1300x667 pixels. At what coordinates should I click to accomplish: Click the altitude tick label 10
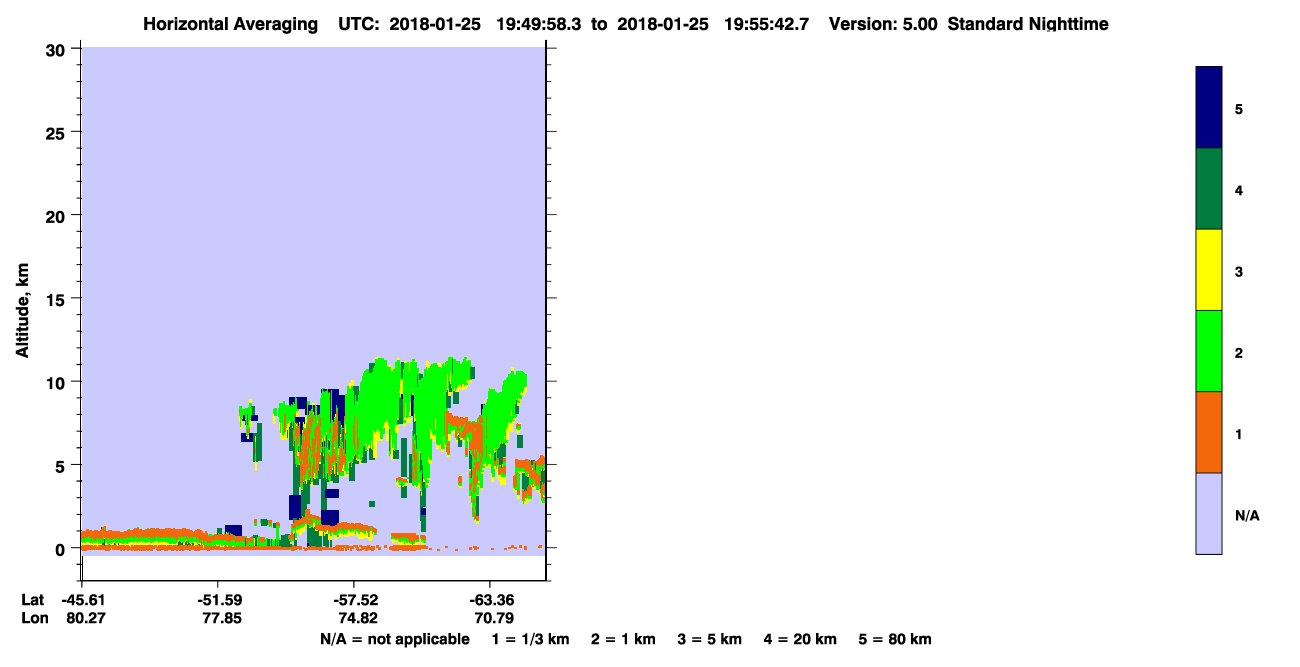(58, 382)
